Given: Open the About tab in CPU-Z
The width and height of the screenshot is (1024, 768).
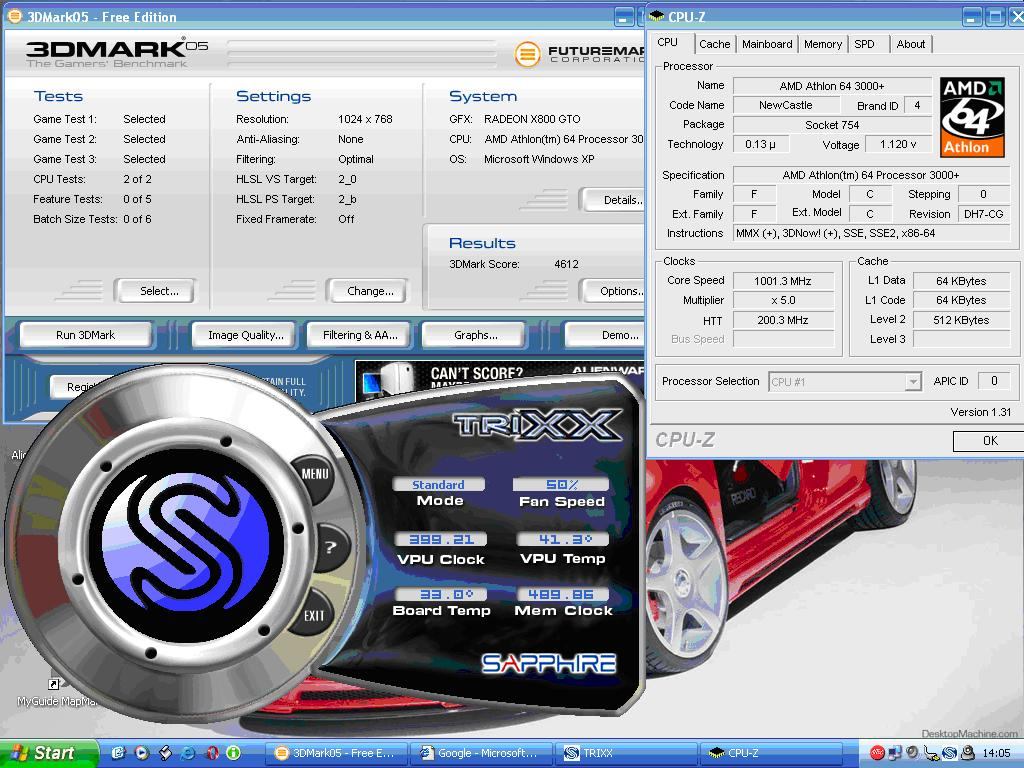Looking at the screenshot, I should point(910,44).
